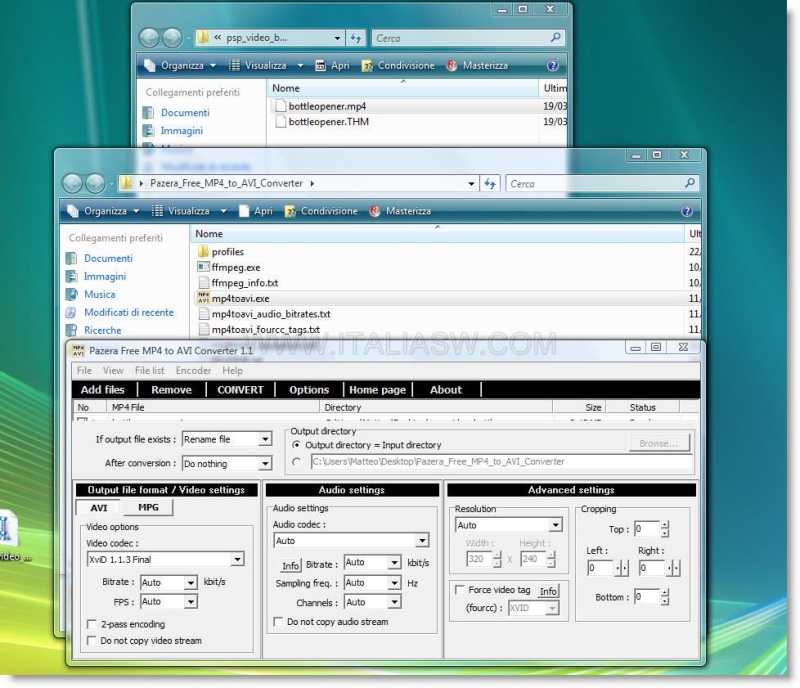Click forward arrow in Pazera folder window
Image resolution: width=800 pixels, height=688 pixels.
coord(95,183)
